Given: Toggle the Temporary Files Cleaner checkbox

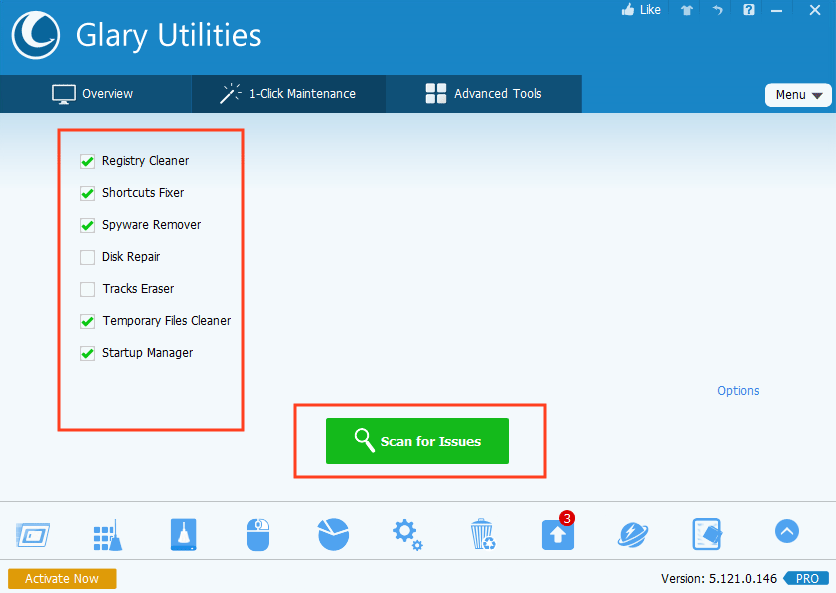Looking at the screenshot, I should [x=87, y=321].
